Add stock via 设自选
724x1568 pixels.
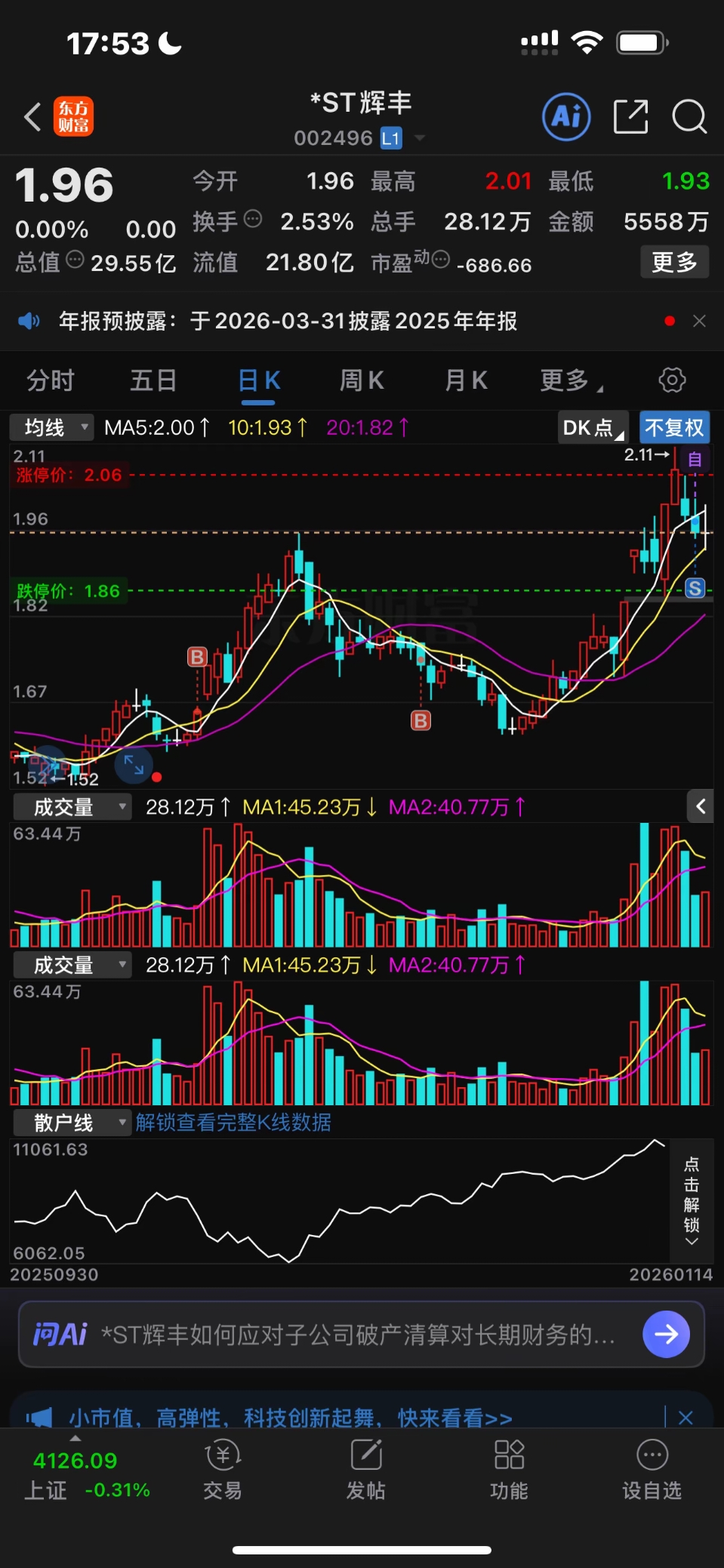652,1469
